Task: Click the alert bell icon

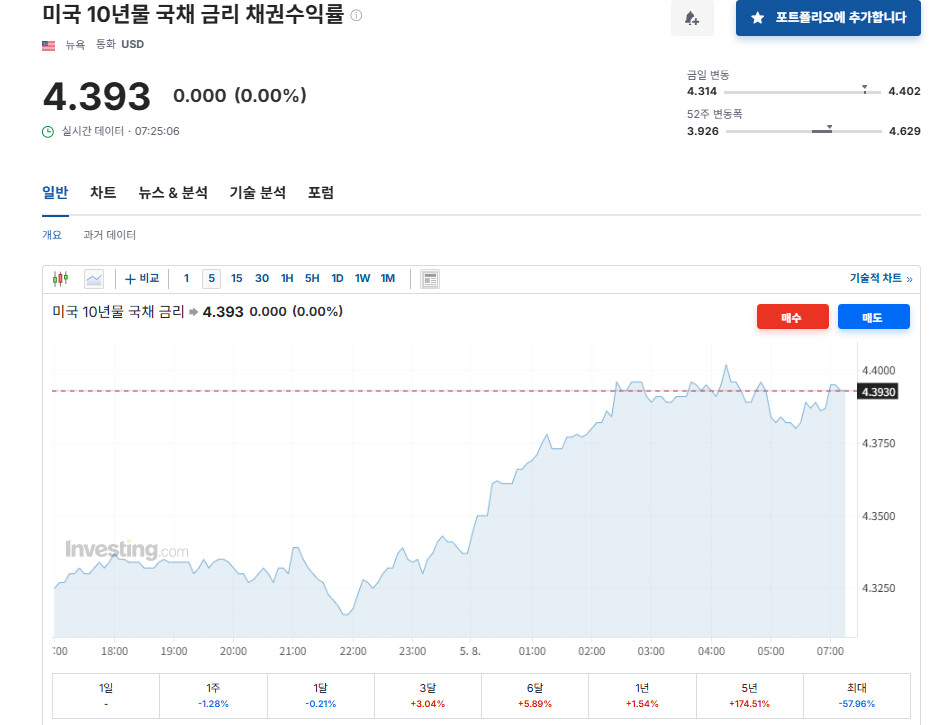Action: [x=692, y=18]
